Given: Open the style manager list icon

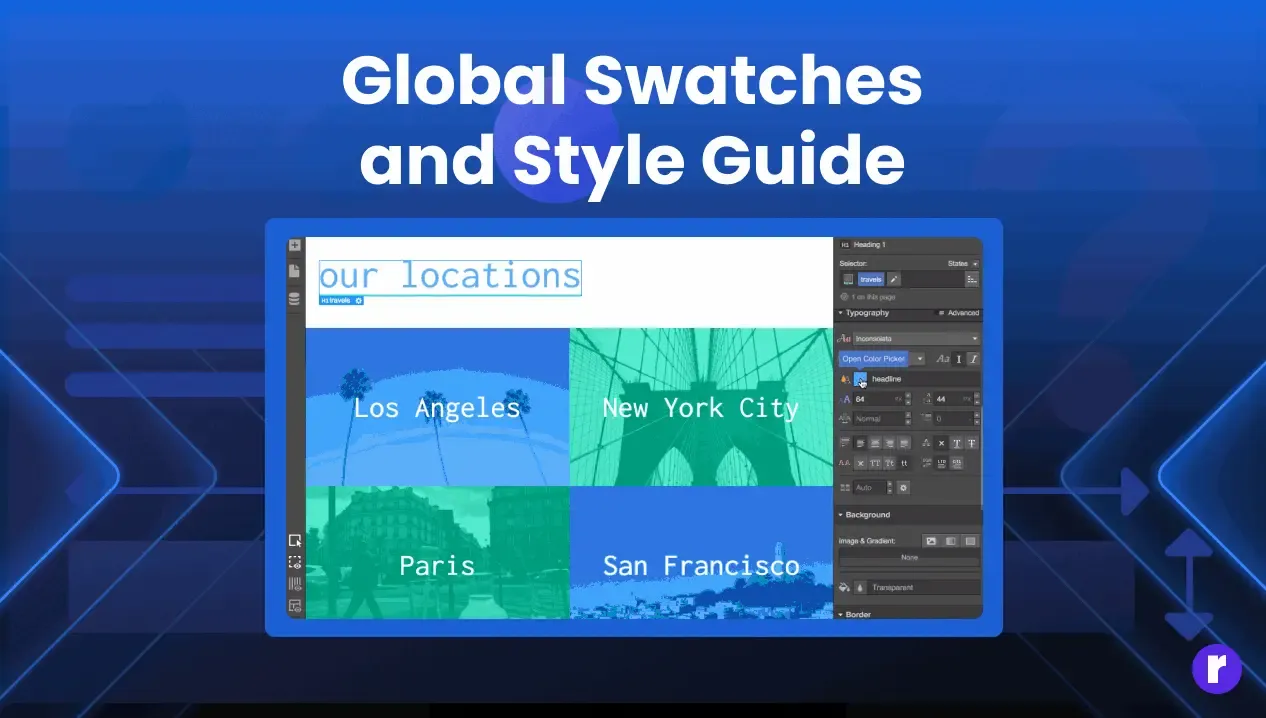Looking at the screenshot, I should pyautogui.click(x=972, y=279).
